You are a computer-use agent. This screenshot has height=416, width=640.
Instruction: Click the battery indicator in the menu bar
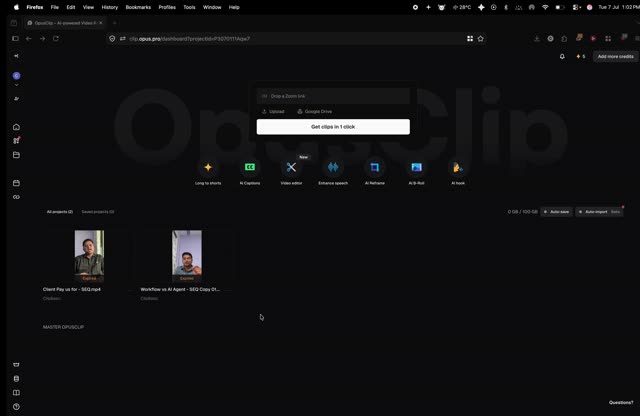tap(560, 7)
